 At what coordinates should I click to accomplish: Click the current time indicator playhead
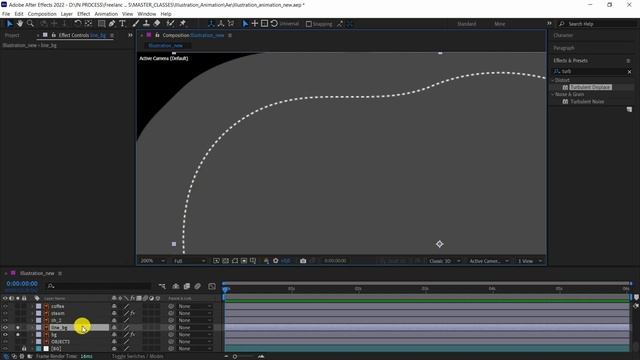[x=225, y=289]
